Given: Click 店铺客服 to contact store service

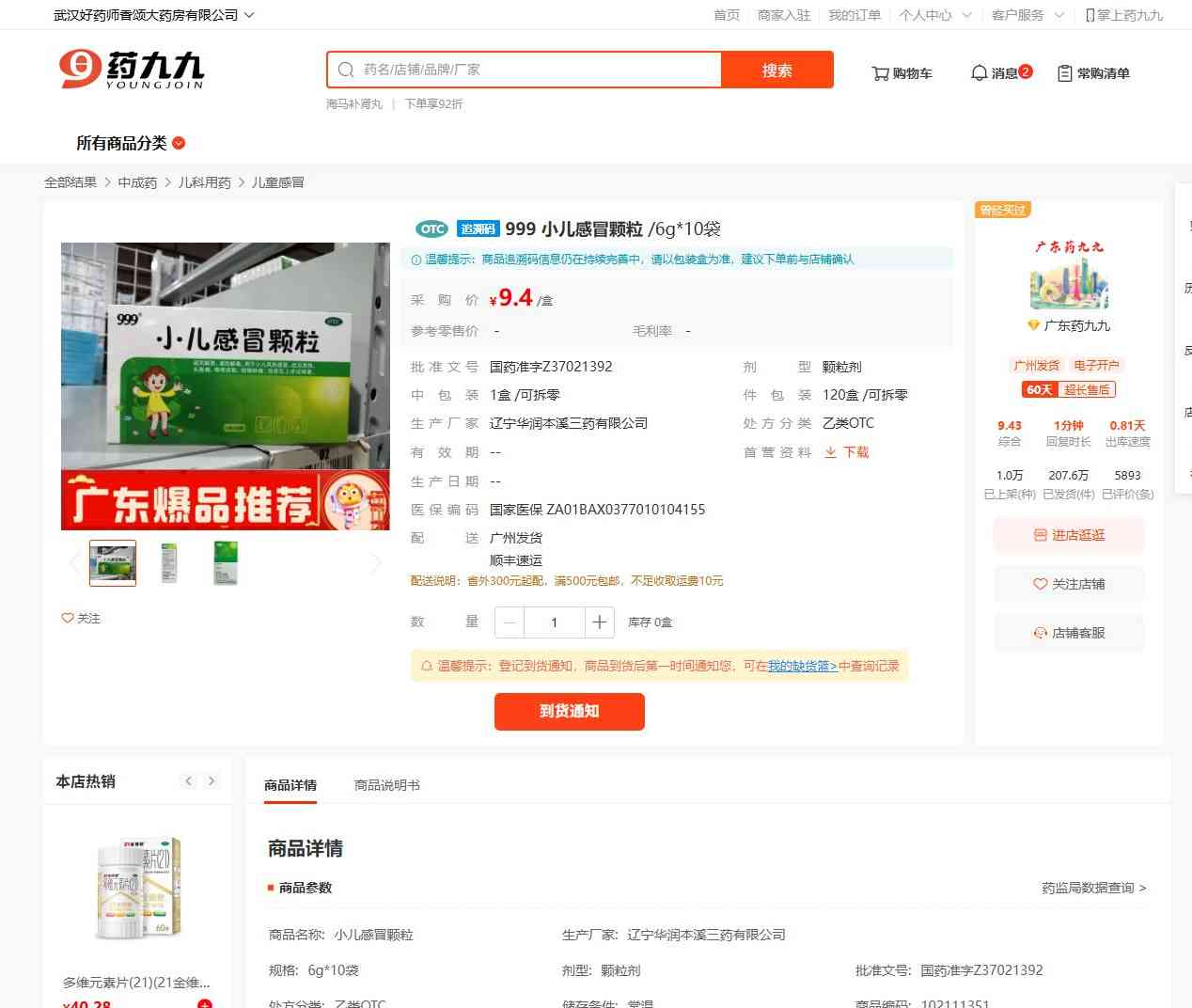Looking at the screenshot, I should click(1069, 633).
